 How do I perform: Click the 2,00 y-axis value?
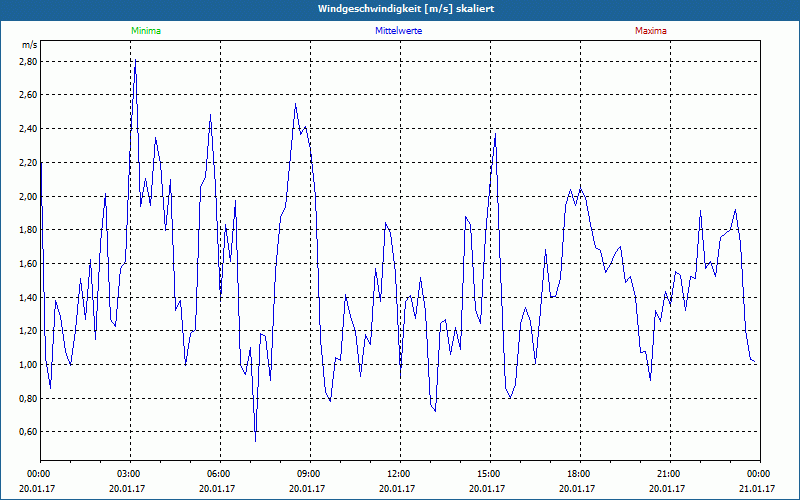29,196
